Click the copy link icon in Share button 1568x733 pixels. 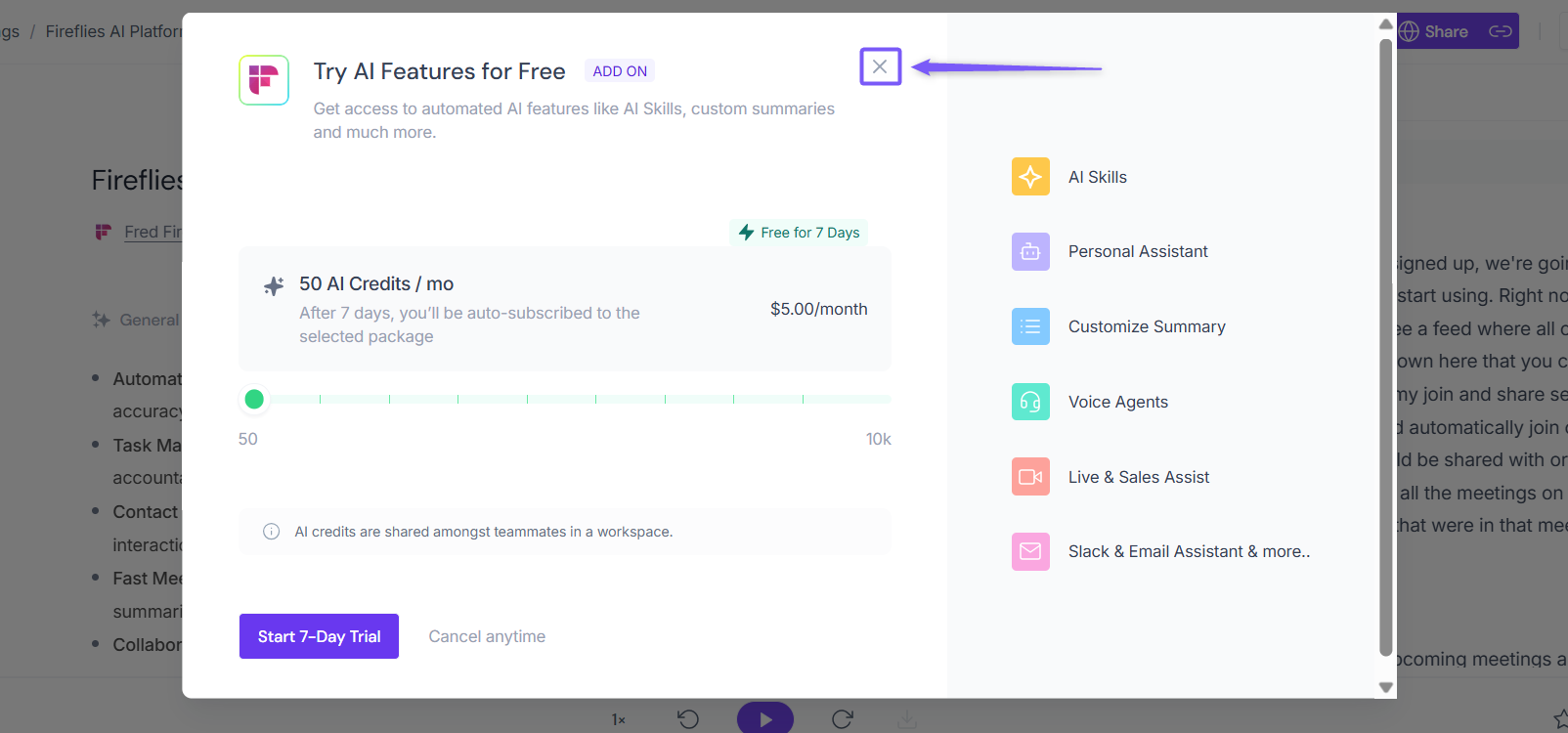click(x=1501, y=31)
